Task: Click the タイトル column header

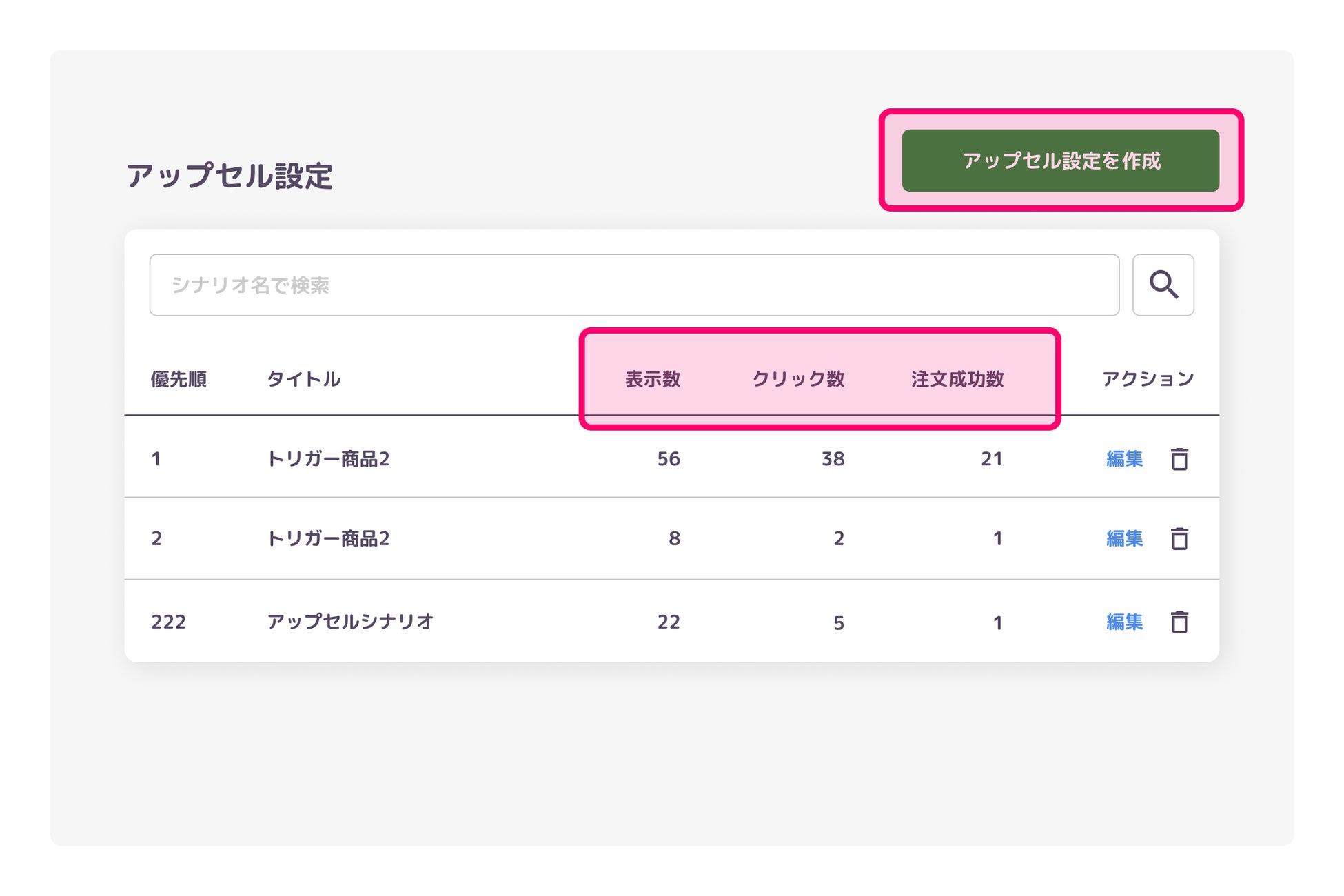Action: click(x=303, y=379)
